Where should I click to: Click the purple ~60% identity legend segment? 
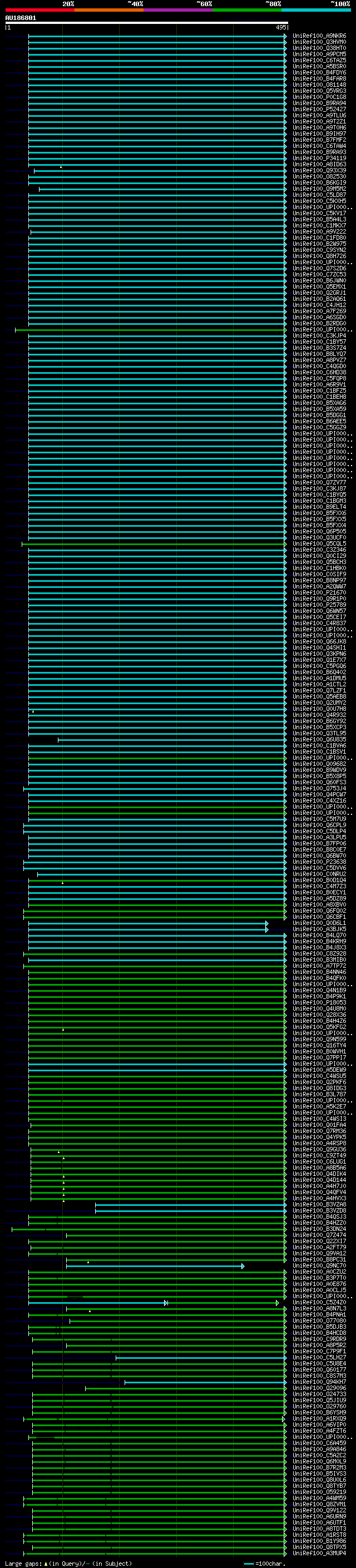(177, 10)
